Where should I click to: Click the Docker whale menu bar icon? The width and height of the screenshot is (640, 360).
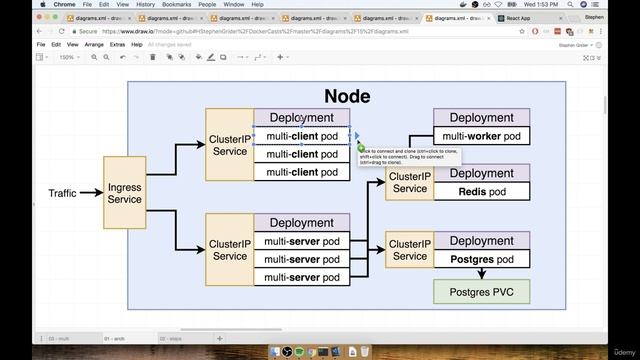click(x=463, y=4)
